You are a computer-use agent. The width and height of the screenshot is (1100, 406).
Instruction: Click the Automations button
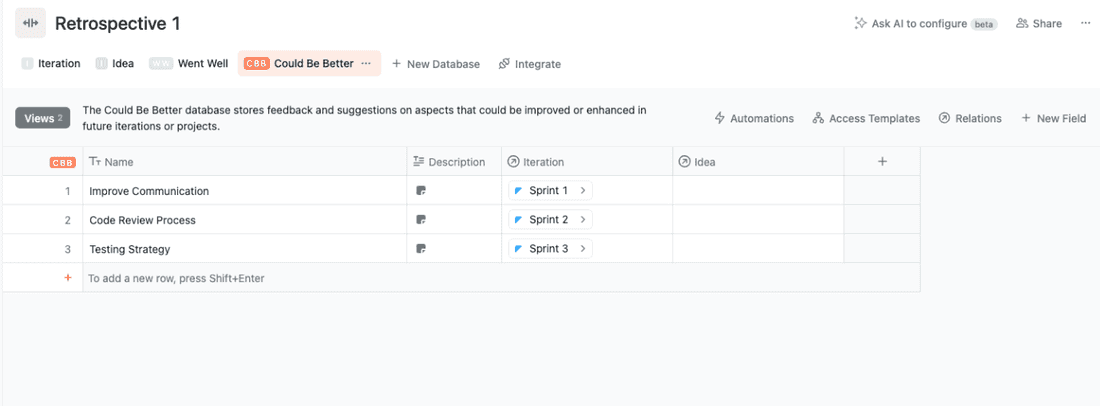pos(754,118)
